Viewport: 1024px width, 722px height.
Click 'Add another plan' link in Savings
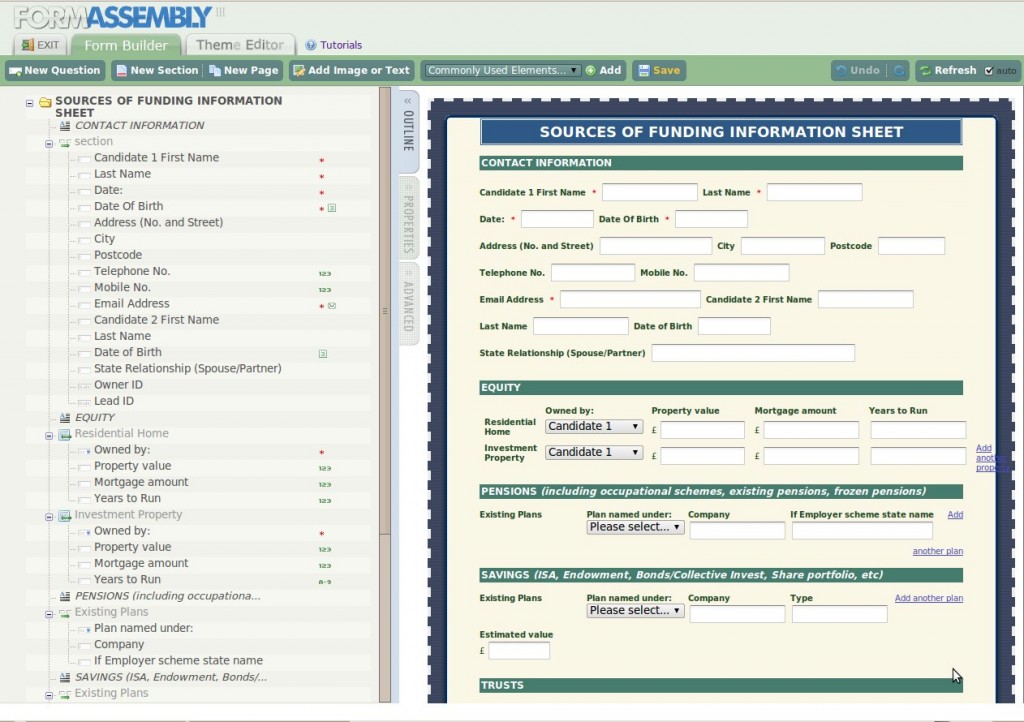coord(929,598)
